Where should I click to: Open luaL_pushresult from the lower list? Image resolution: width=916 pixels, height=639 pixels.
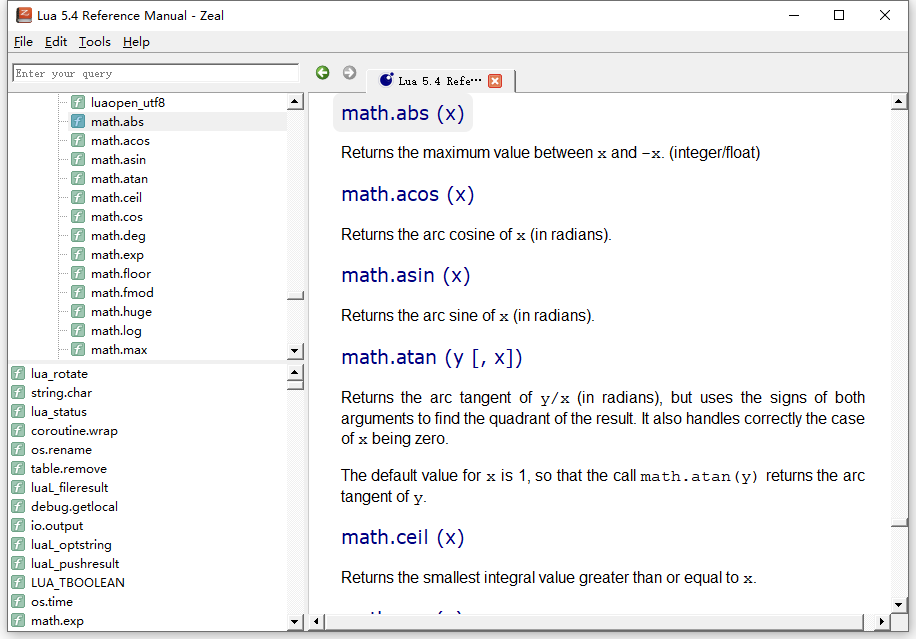coord(75,564)
